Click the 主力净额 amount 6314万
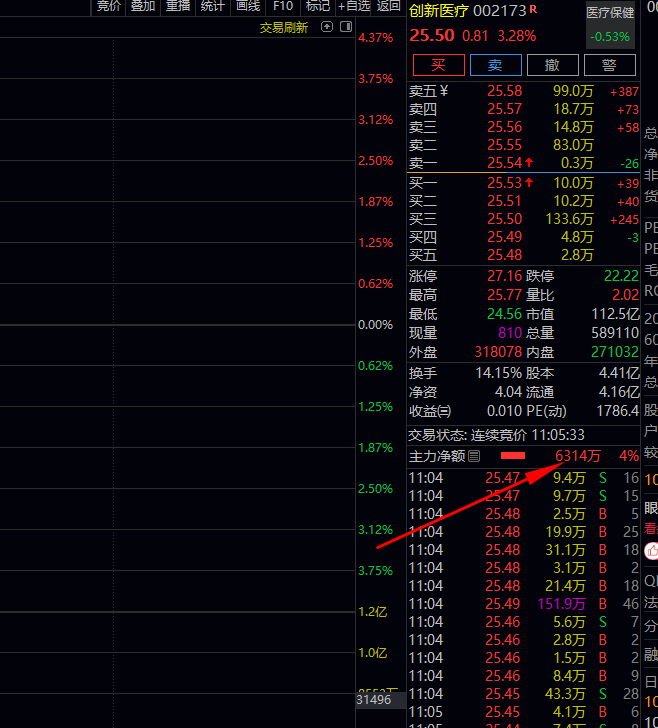Image resolution: width=658 pixels, height=728 pixels. 578,456
